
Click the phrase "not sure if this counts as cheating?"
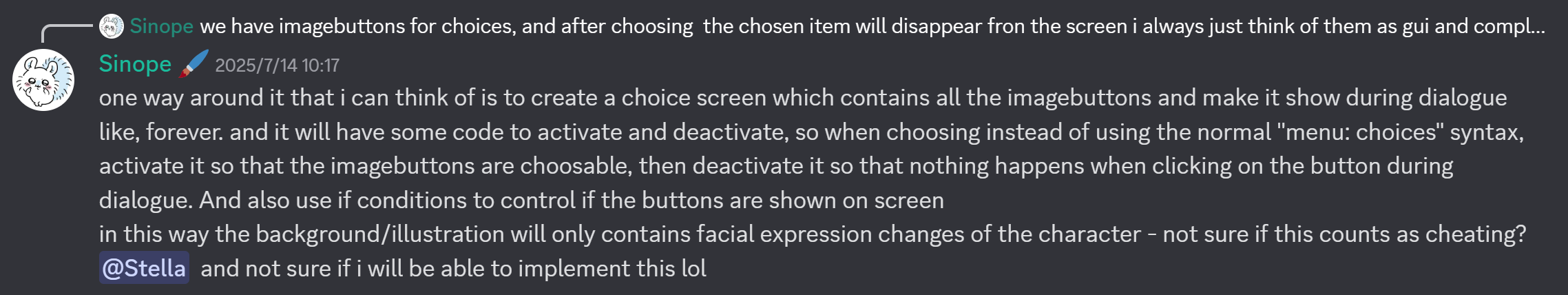(x=1344, y=234)
